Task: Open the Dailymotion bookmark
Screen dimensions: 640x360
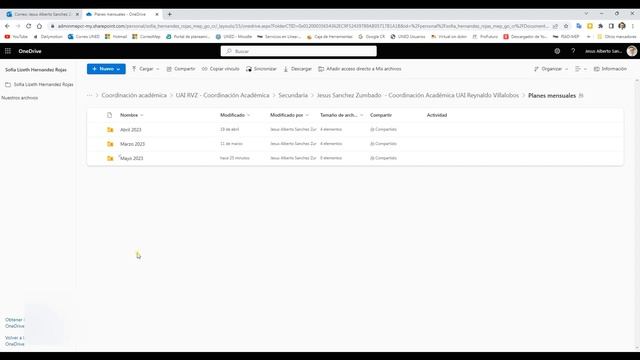Action: click(x=48, y=37)
